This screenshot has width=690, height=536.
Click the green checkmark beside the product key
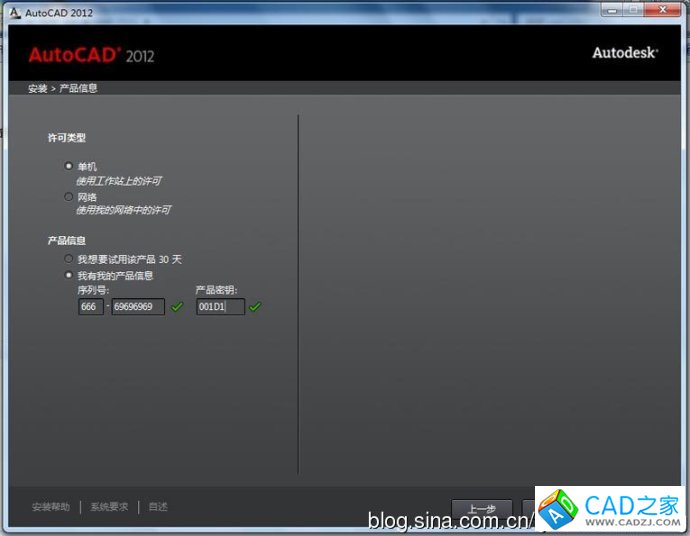click(255, 307)
